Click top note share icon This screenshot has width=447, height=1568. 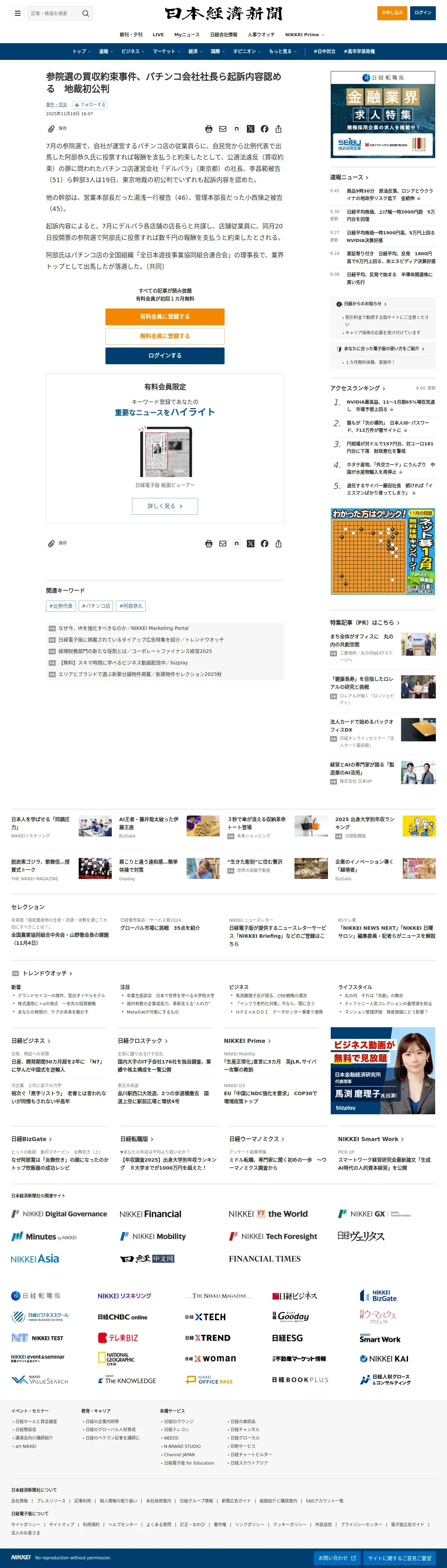point(237,129)
